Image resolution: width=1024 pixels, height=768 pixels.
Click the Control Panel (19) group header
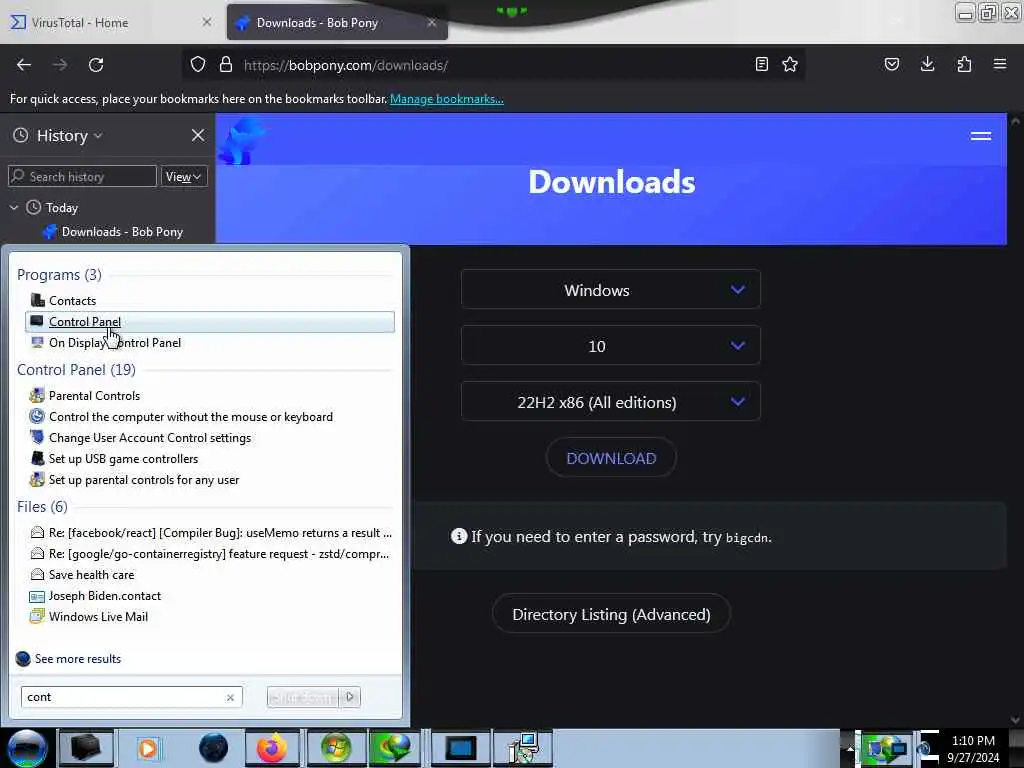tap(76, 370)
